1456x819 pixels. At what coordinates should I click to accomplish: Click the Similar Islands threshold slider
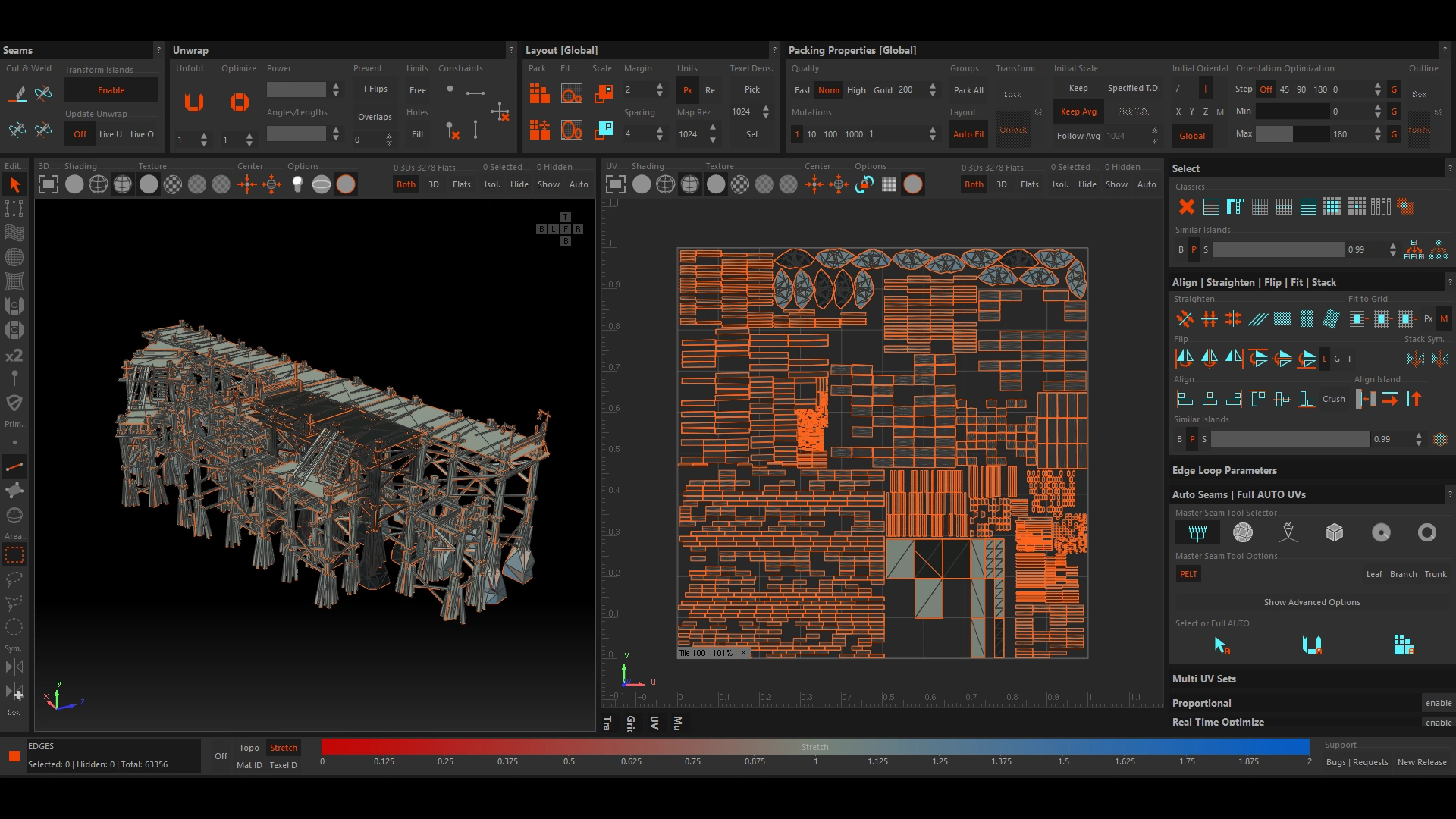pos(1278,249)
